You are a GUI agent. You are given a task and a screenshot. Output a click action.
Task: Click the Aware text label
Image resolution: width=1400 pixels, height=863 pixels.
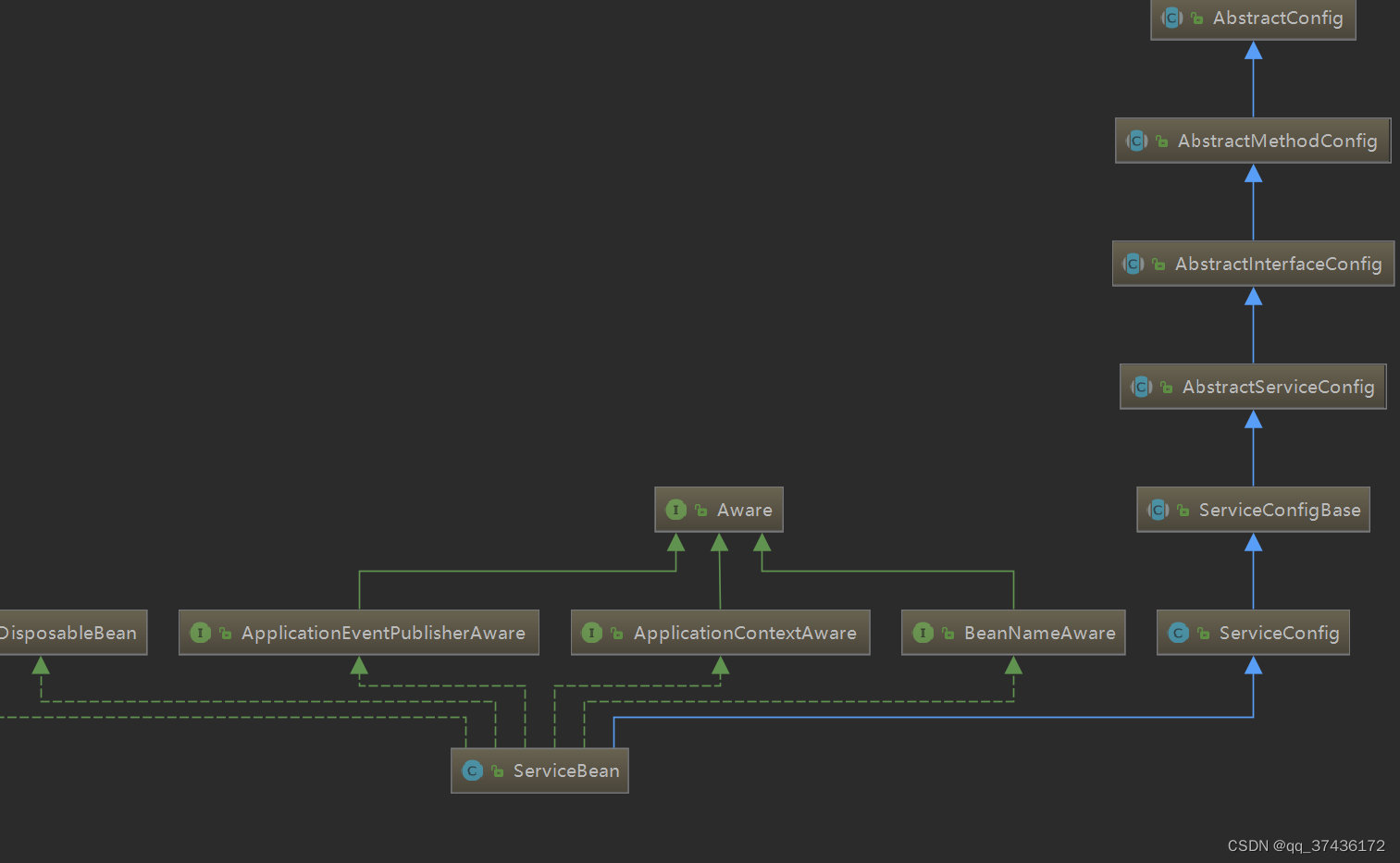[745, 510]
